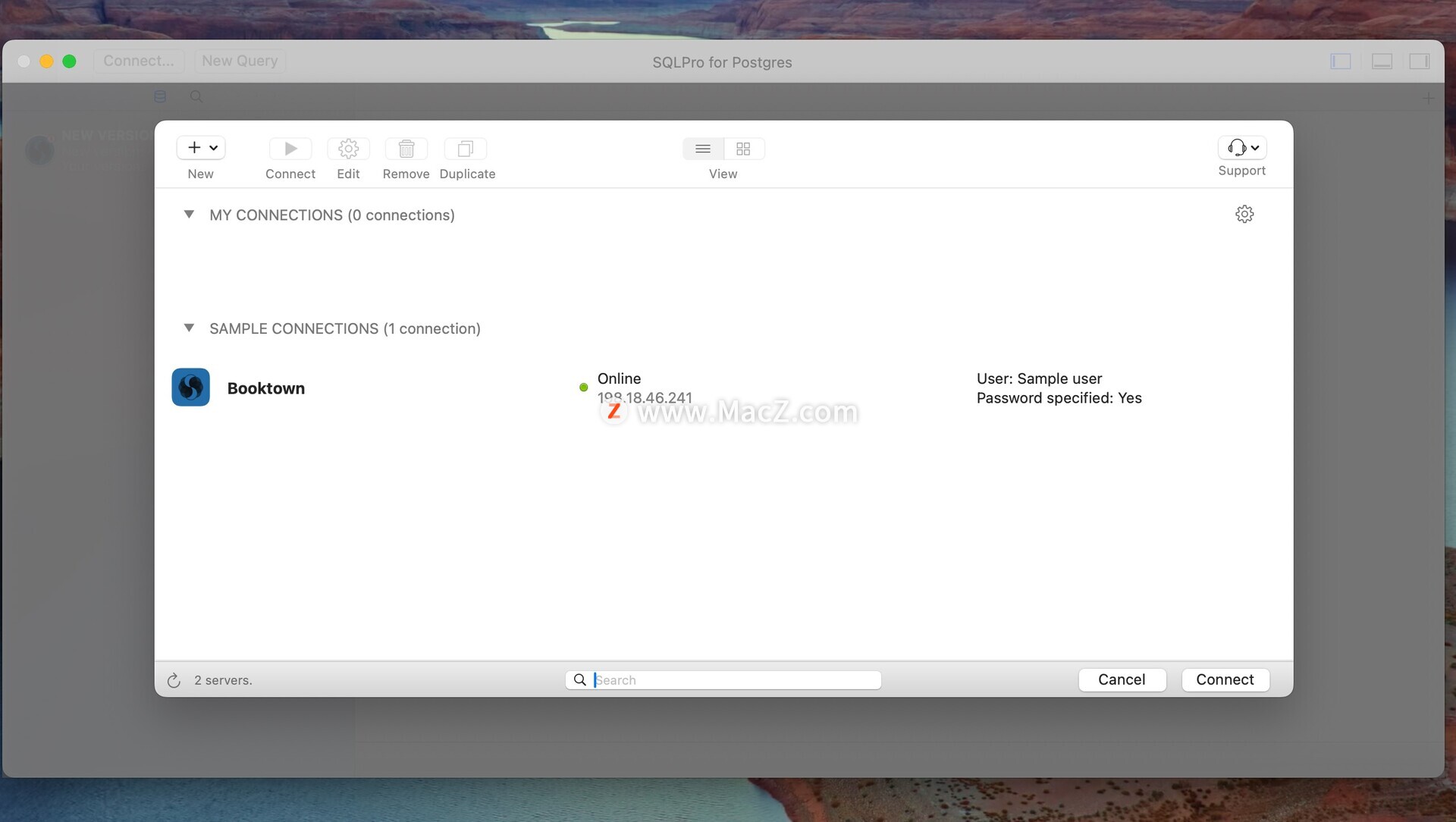This screenshot has width=1456, height=822.
Task: Click the User: Sample user text
Action: point(1039,378)
